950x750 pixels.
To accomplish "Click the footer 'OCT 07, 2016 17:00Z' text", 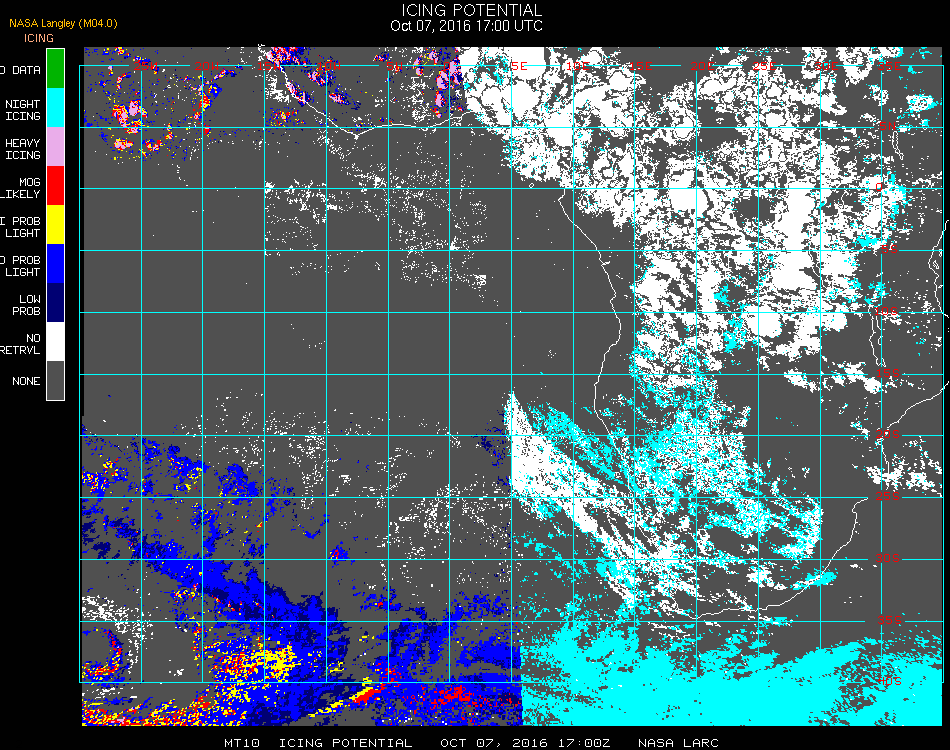I will click(525, 743).
